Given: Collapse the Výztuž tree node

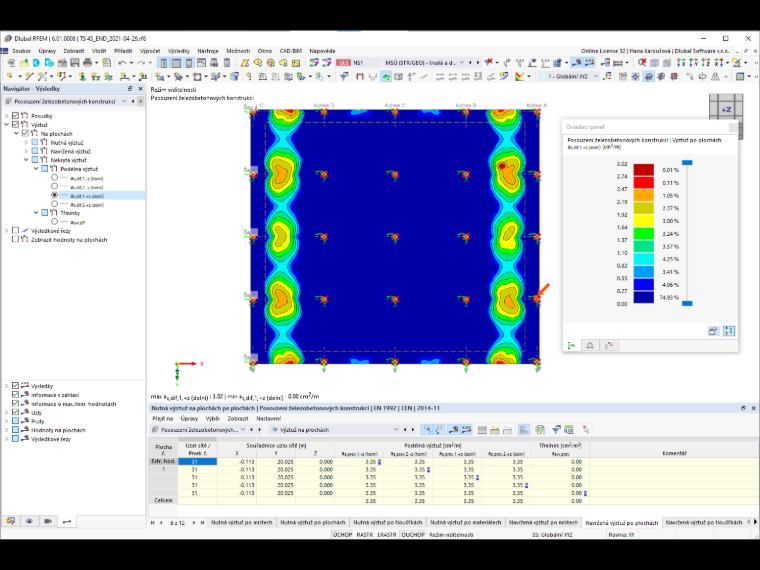Looking at the screenshot, I should click(x=7, y=125).
